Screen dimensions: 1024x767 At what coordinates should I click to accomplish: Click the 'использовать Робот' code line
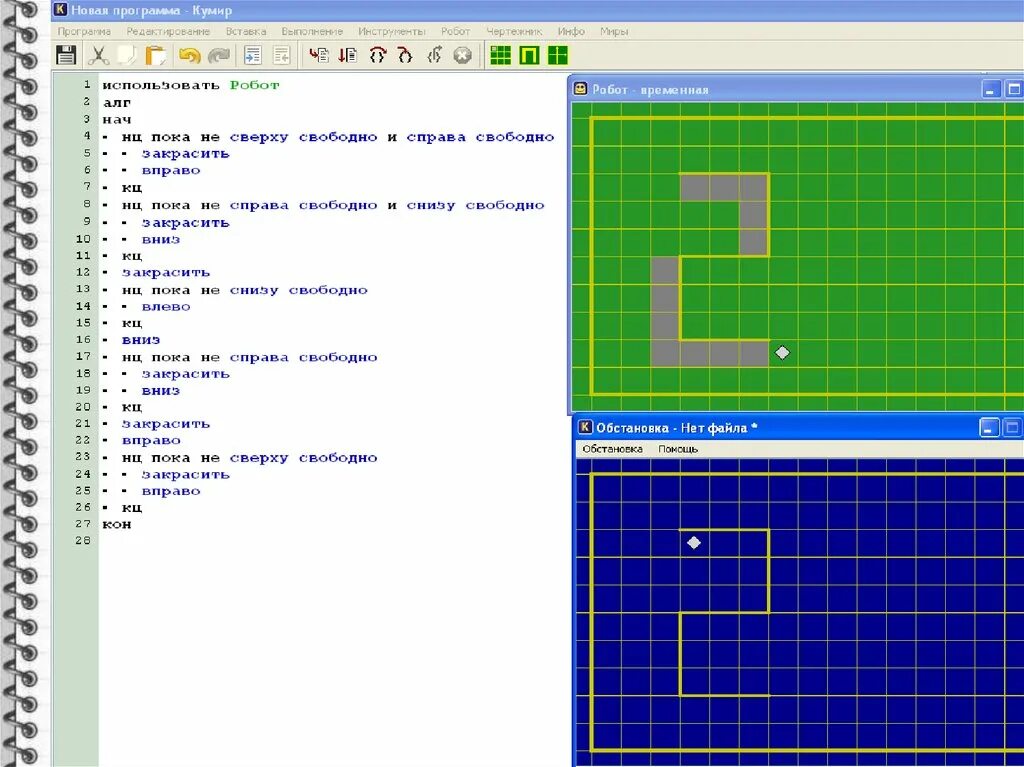click(191, 85)
